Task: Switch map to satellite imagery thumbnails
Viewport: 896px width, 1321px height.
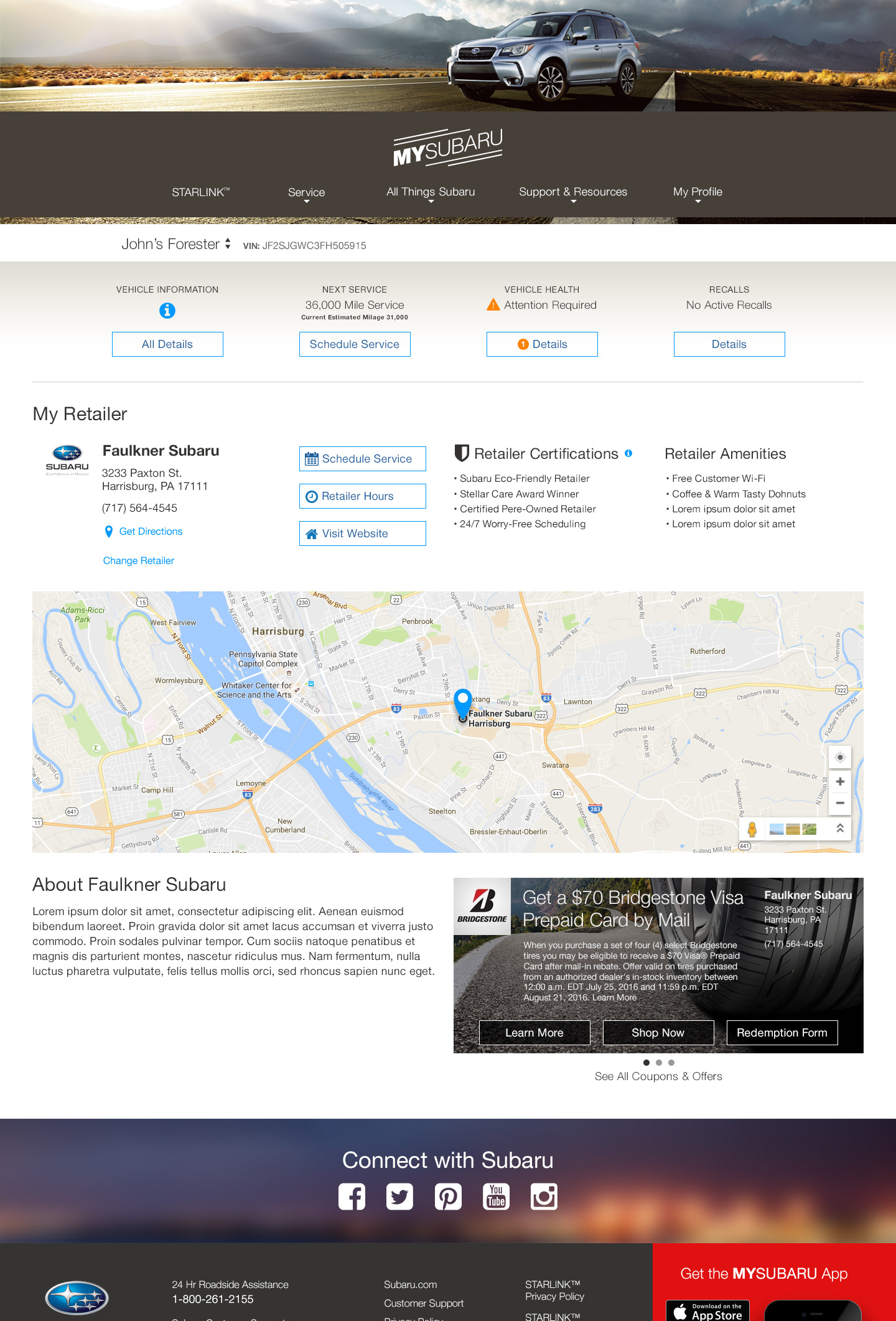Action: 793,829
